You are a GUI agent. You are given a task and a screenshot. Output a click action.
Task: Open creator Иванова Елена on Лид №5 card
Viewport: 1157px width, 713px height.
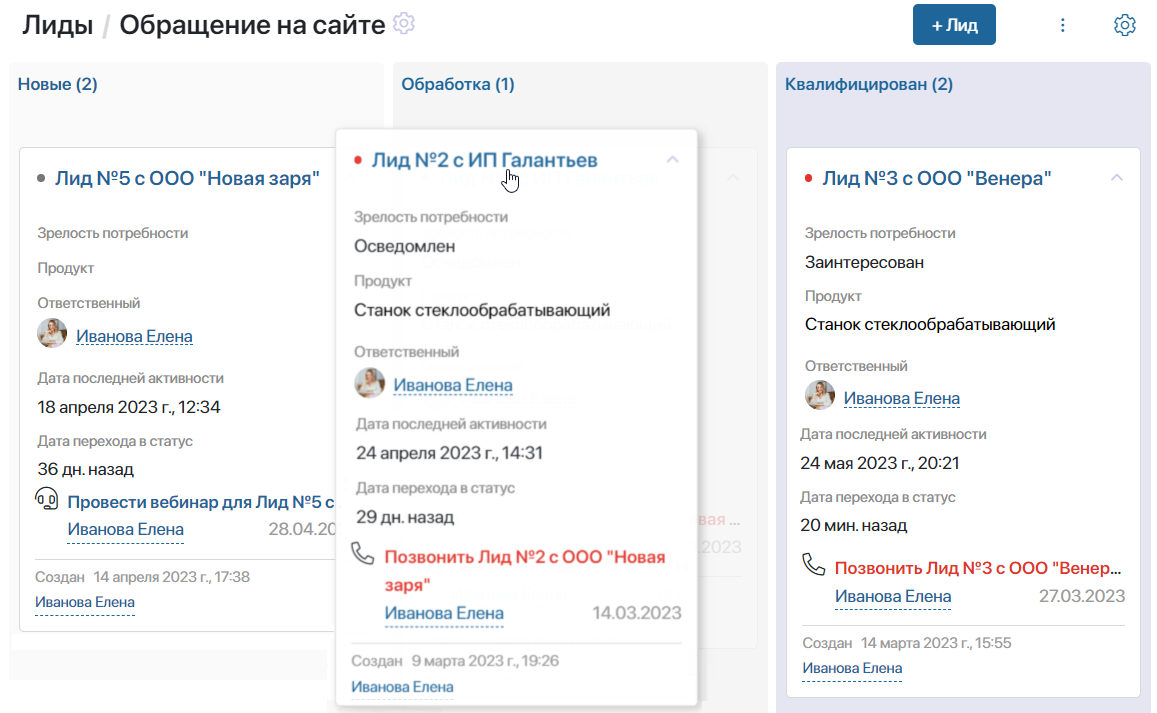point(85,602)
